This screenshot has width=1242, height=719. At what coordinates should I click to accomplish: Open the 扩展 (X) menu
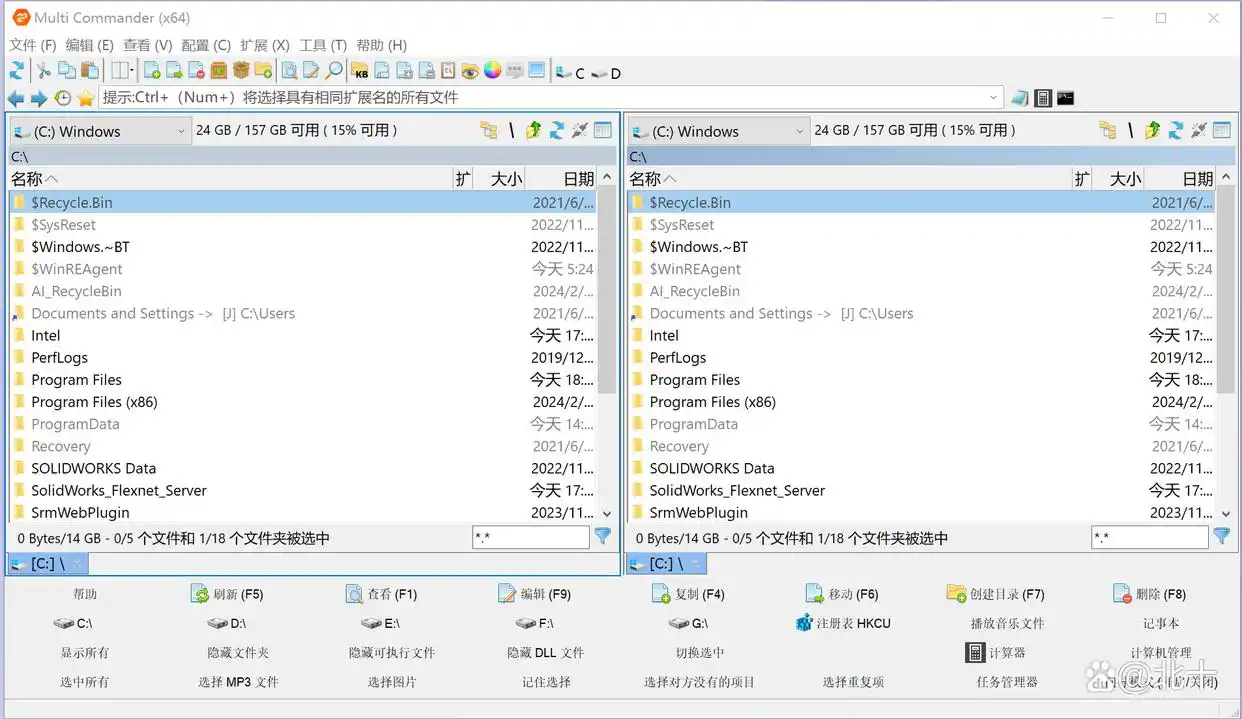pos(265,45)
